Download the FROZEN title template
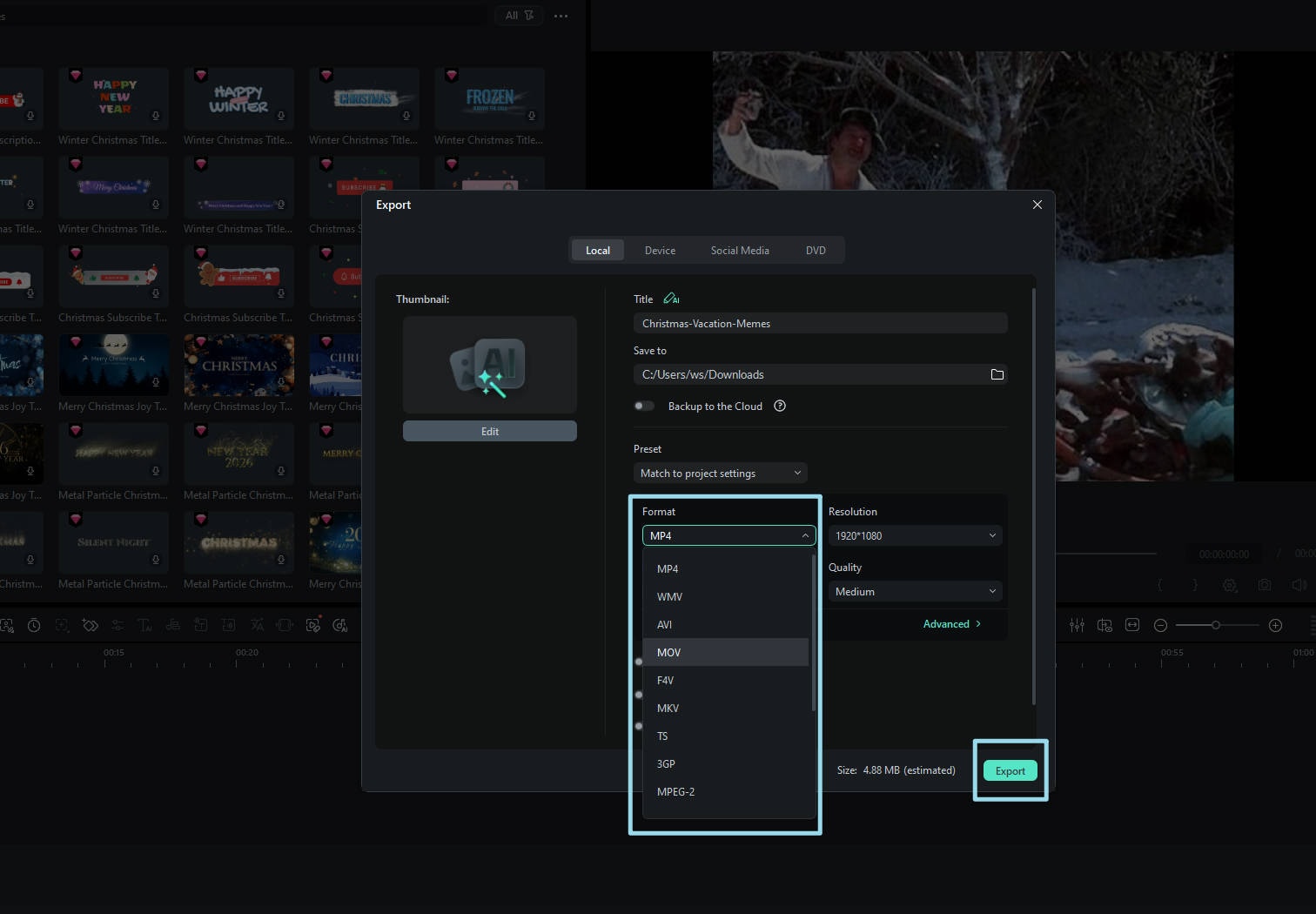Screen dimensions: 1316x914 point(532,116)
